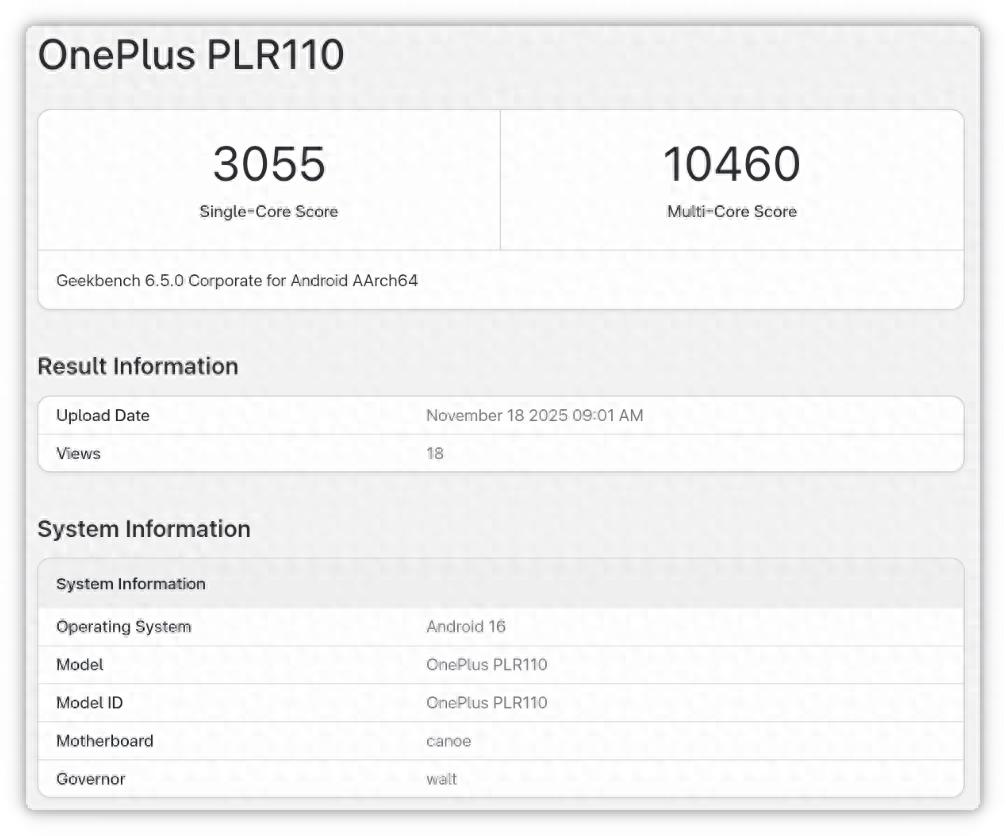Select the 10460 multi-core score value
Screen dimensions: 1006x836
click(x=732, y=164)
